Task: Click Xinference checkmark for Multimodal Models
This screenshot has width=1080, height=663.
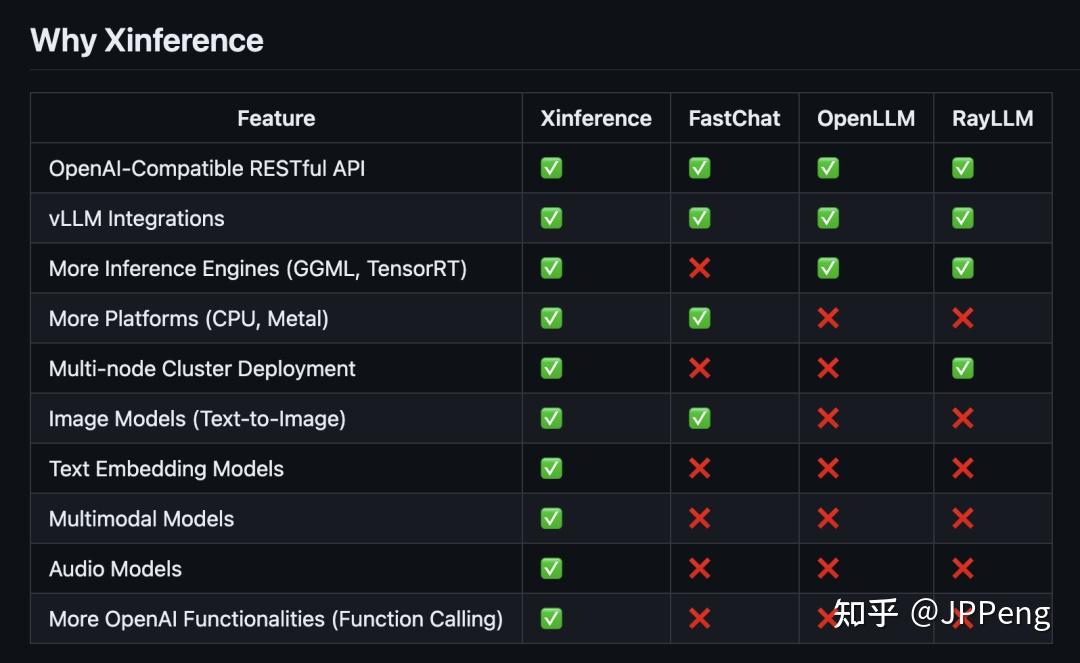Action: click(x=551, y=518)
